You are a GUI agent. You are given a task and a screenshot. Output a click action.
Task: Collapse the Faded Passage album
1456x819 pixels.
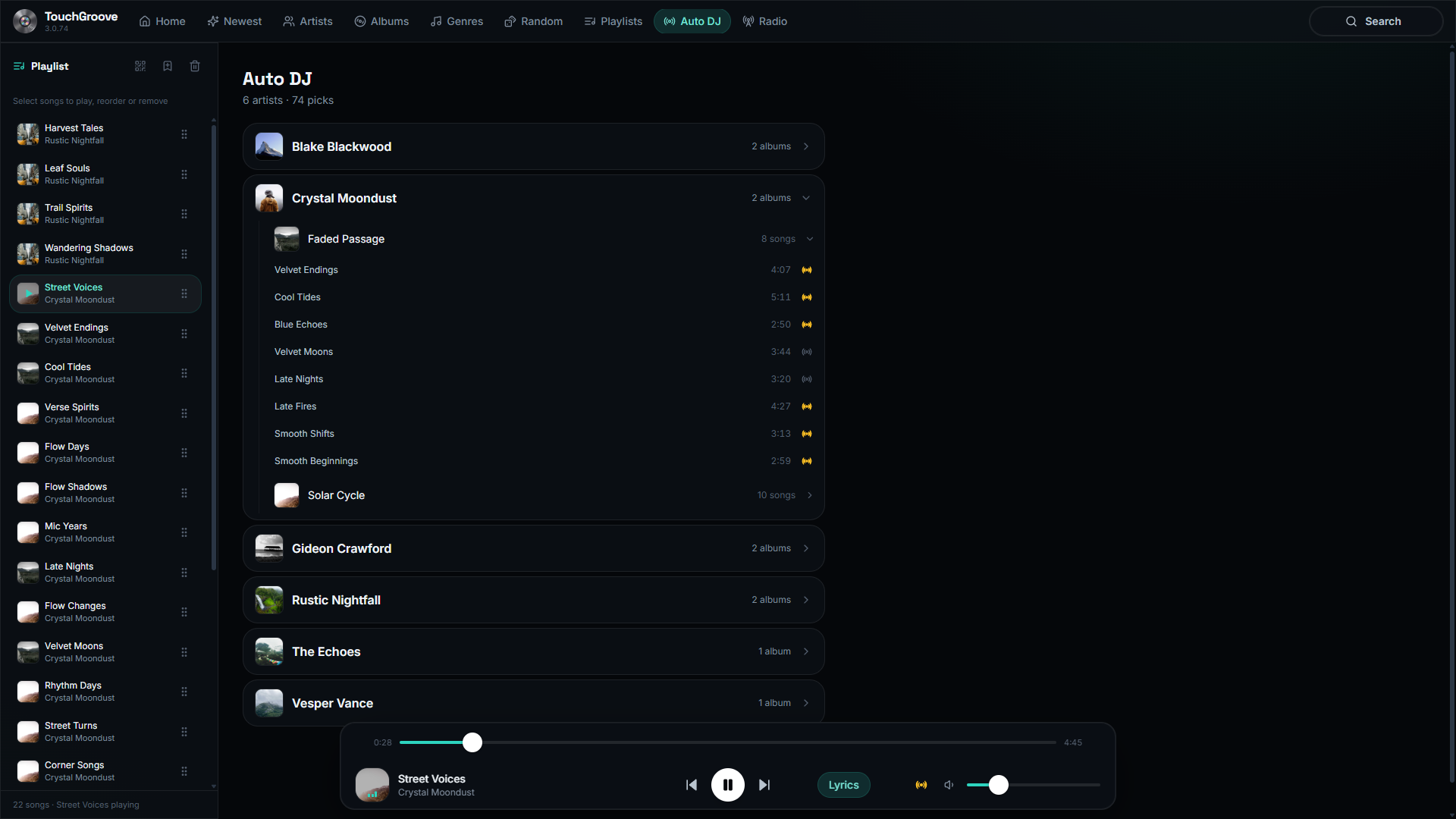pyautogui.click(x=543, y=239)
